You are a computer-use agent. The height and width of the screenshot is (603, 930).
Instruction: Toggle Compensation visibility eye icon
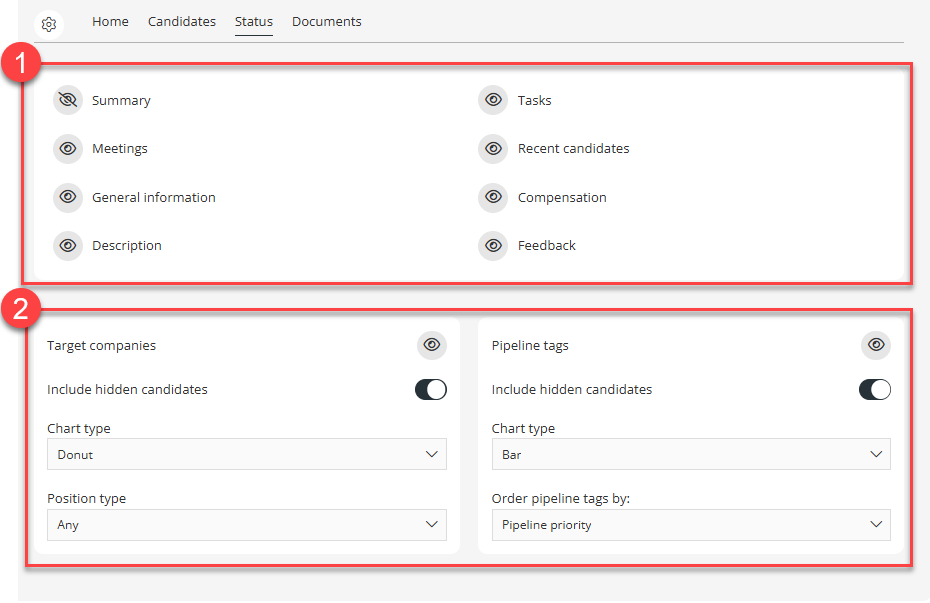[493, 197]
